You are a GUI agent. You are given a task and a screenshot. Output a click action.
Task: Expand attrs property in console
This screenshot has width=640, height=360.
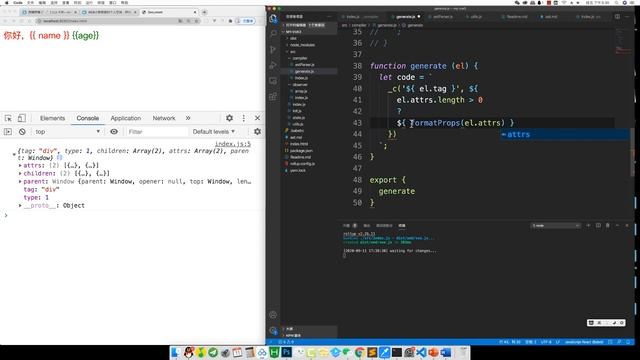coord(20,165)
